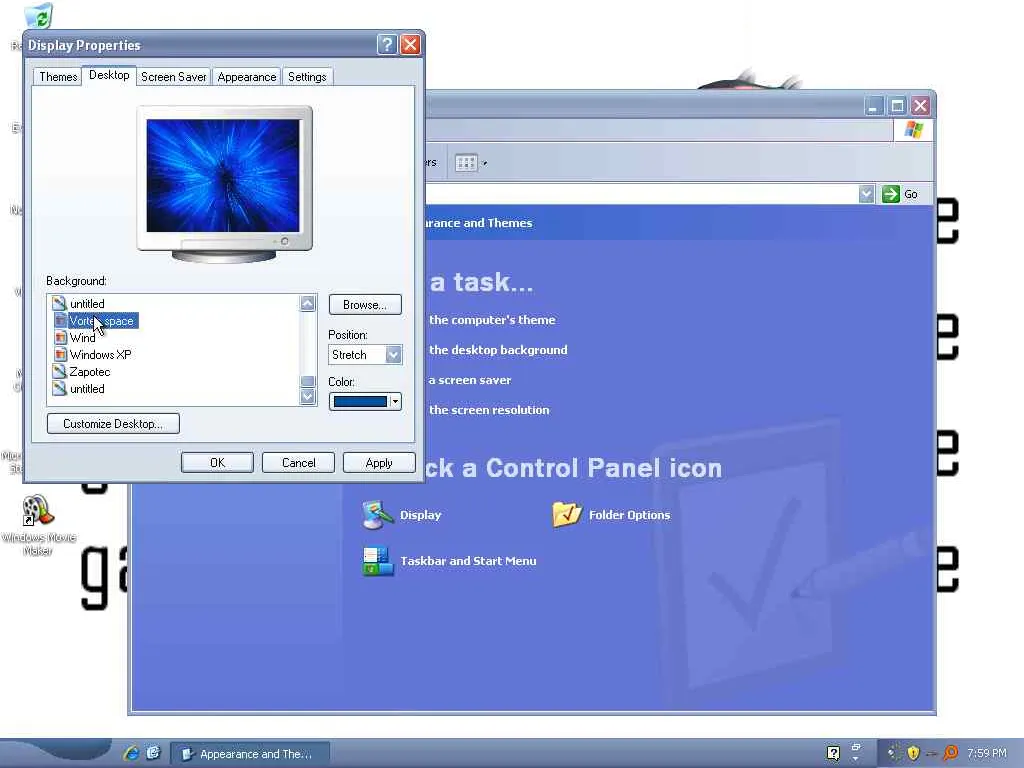This screenshot has width=1024, height=768.
Task: Click the Windows XP image file icon
Action: (x=59, y=355)
